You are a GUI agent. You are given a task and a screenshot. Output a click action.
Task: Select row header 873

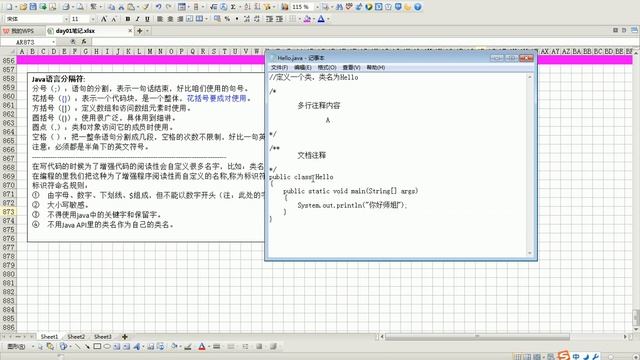(8, 211)
